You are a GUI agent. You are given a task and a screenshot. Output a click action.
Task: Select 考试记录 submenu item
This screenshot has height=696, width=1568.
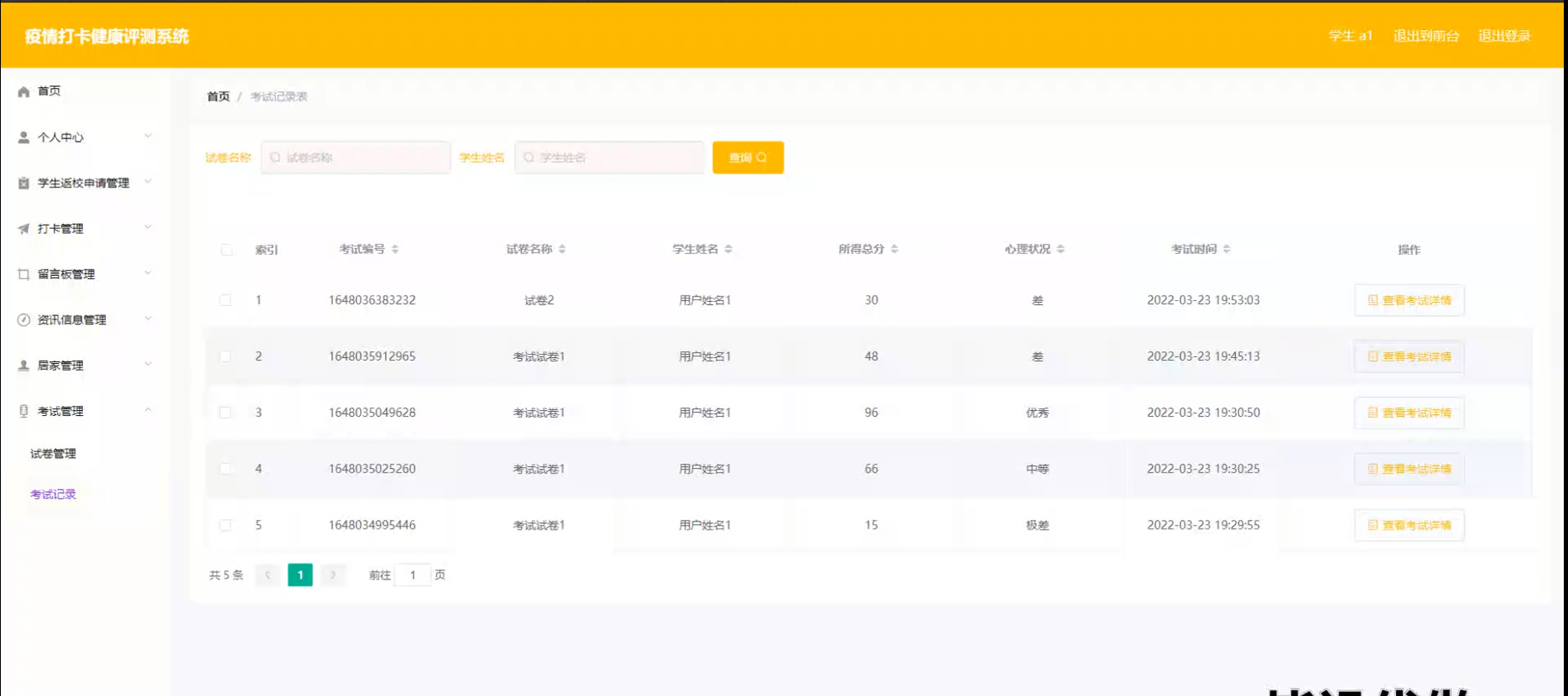click(53, 495)
